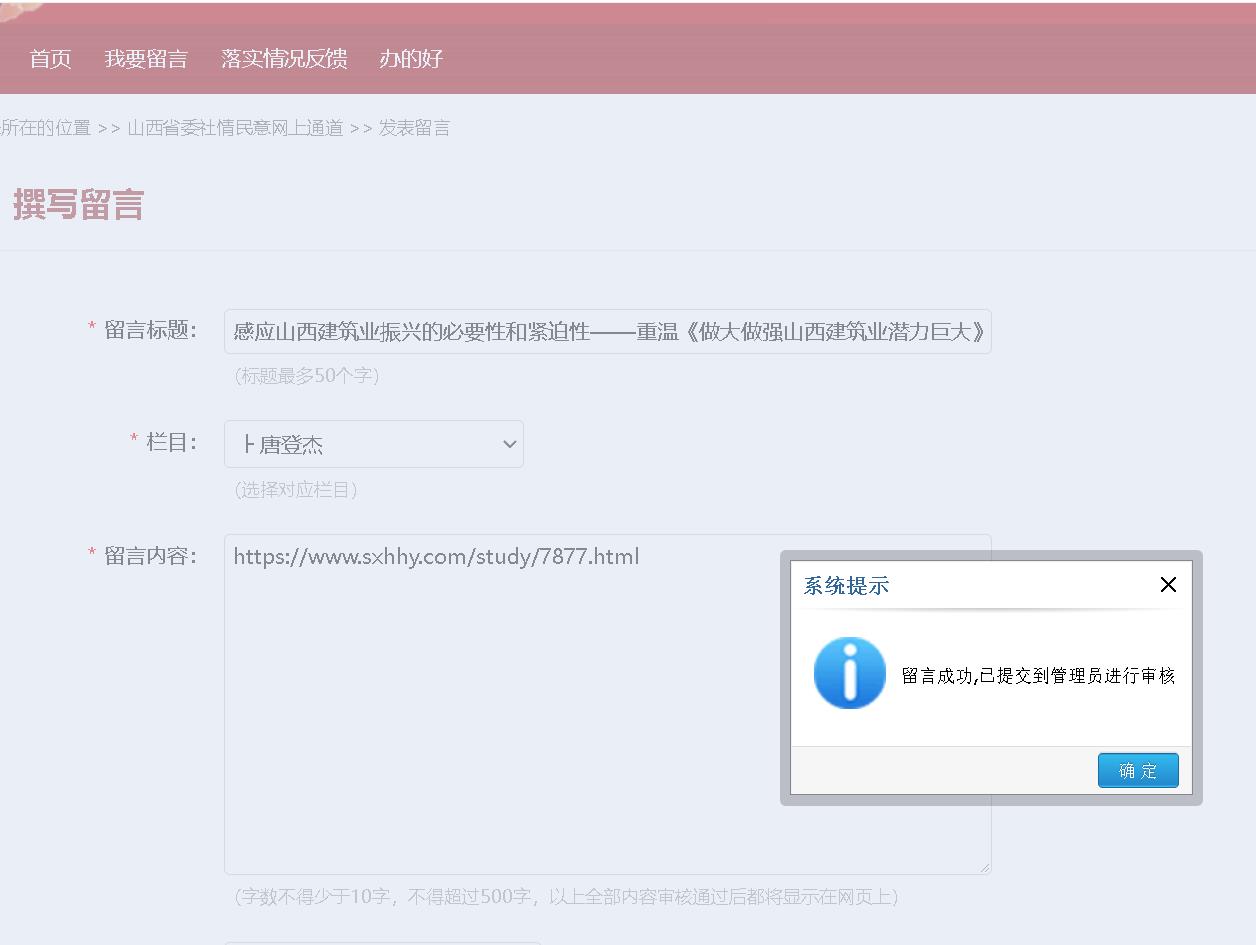Go to 首页 in navigation bar
The width and height of the screenshot is (1256, 945).
[x=50, y=59]
